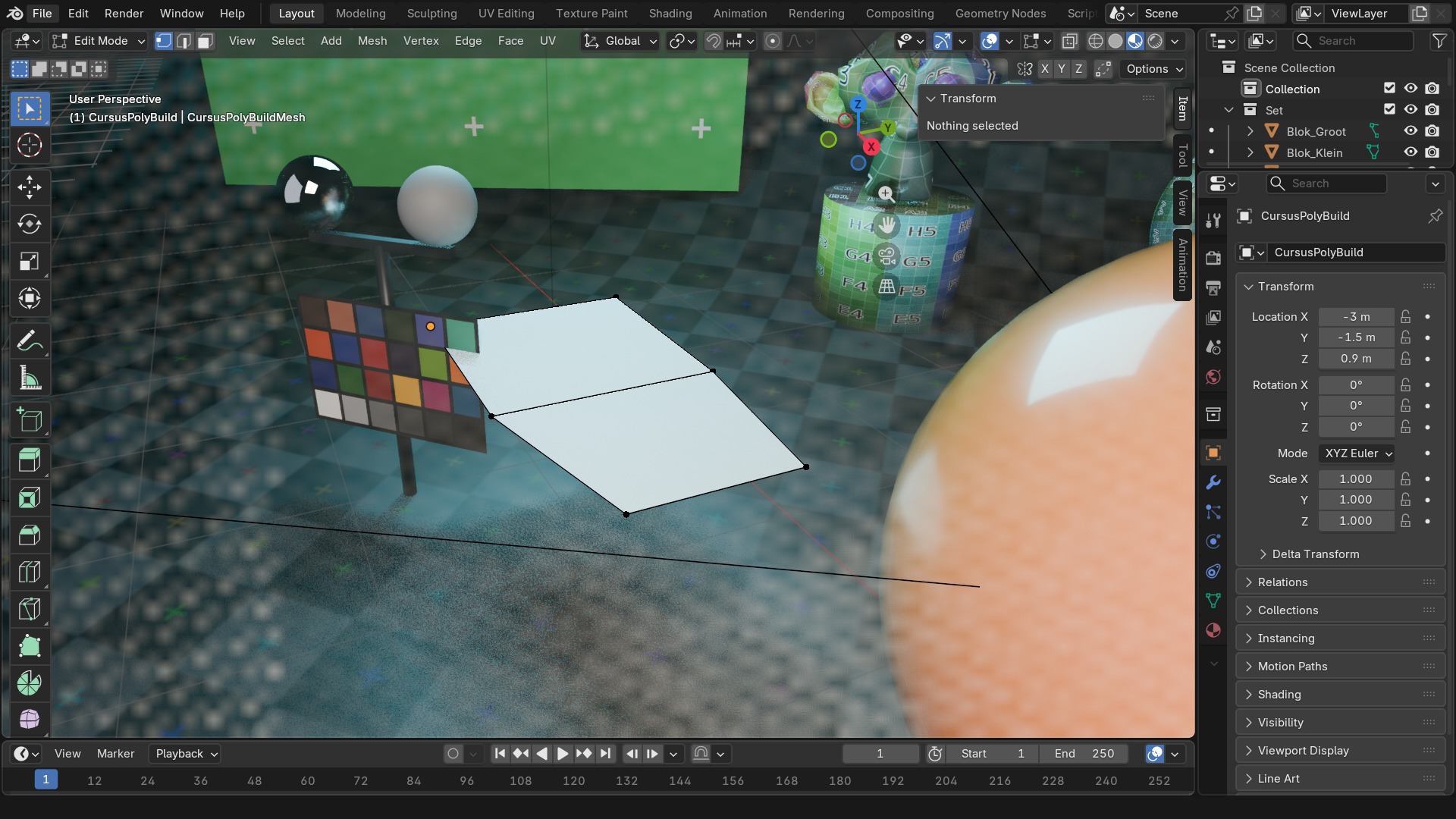Jump to the last frame
The image size is (1456, 819).
click(605, 754)
